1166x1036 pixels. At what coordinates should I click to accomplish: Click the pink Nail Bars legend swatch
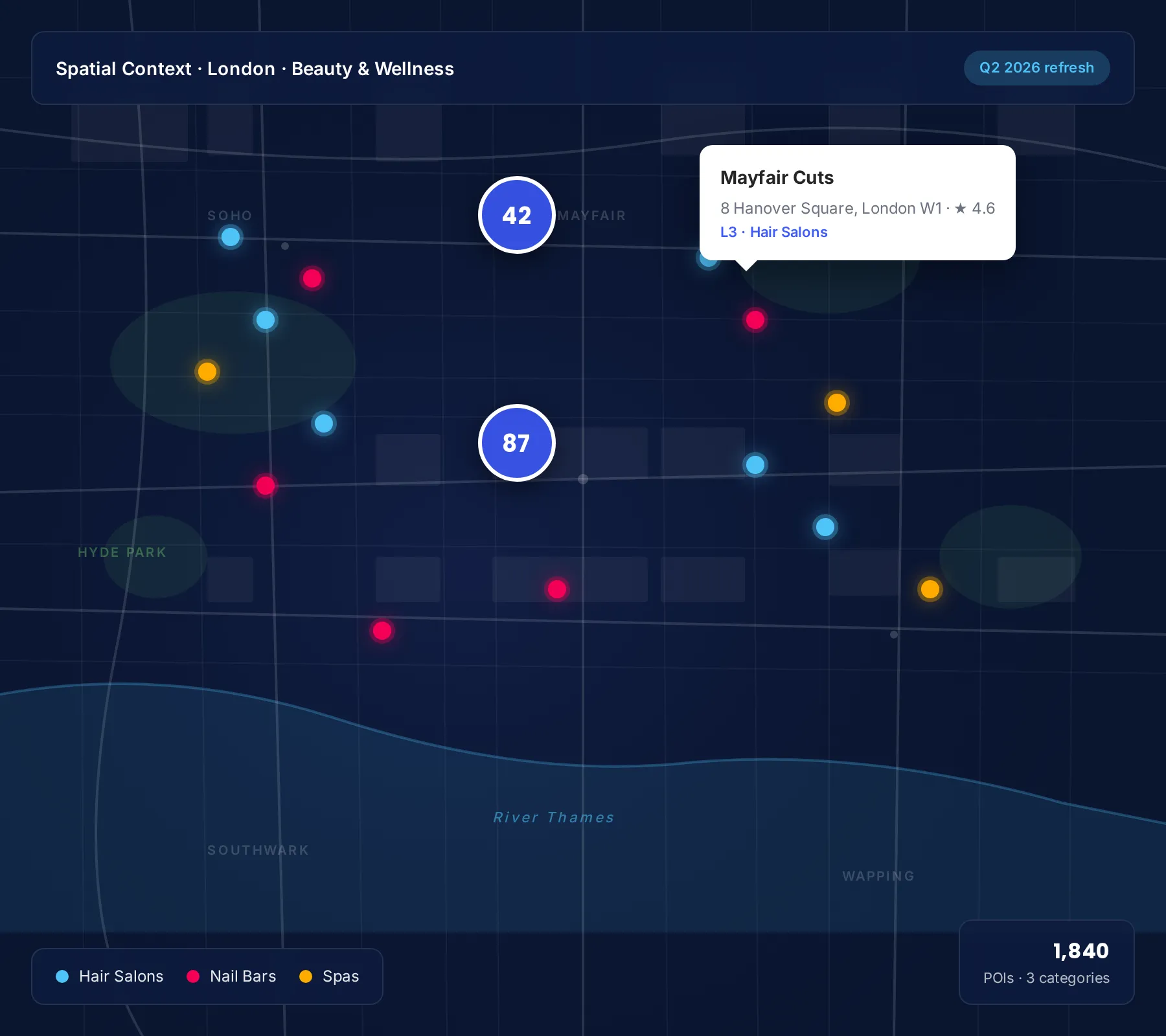[x=193, y=976]
